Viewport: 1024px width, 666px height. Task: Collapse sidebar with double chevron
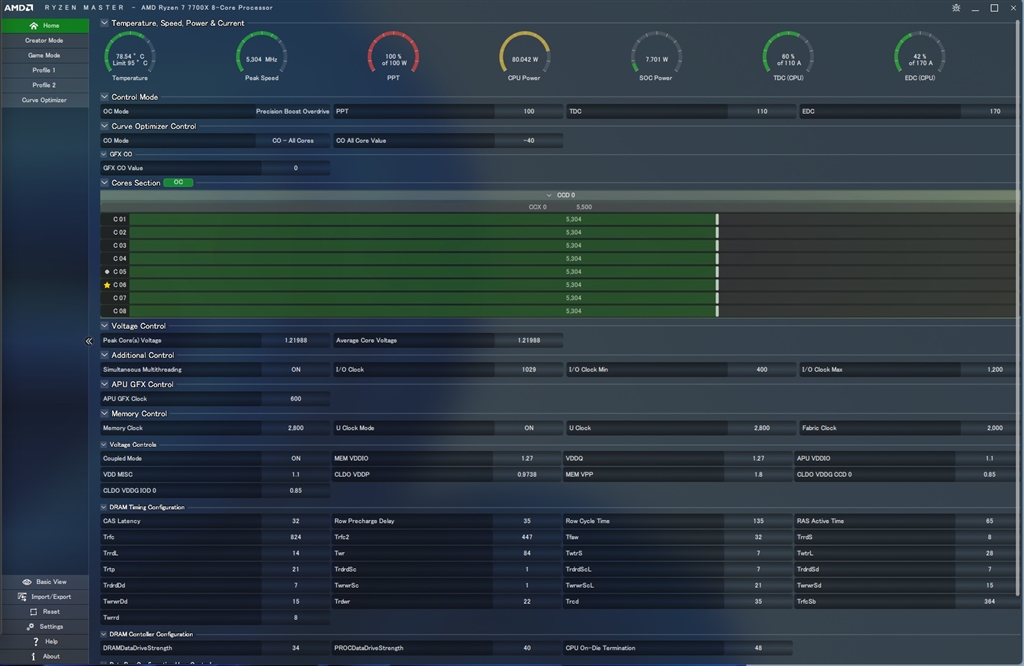pyautogui.click(x=89, y=341)
